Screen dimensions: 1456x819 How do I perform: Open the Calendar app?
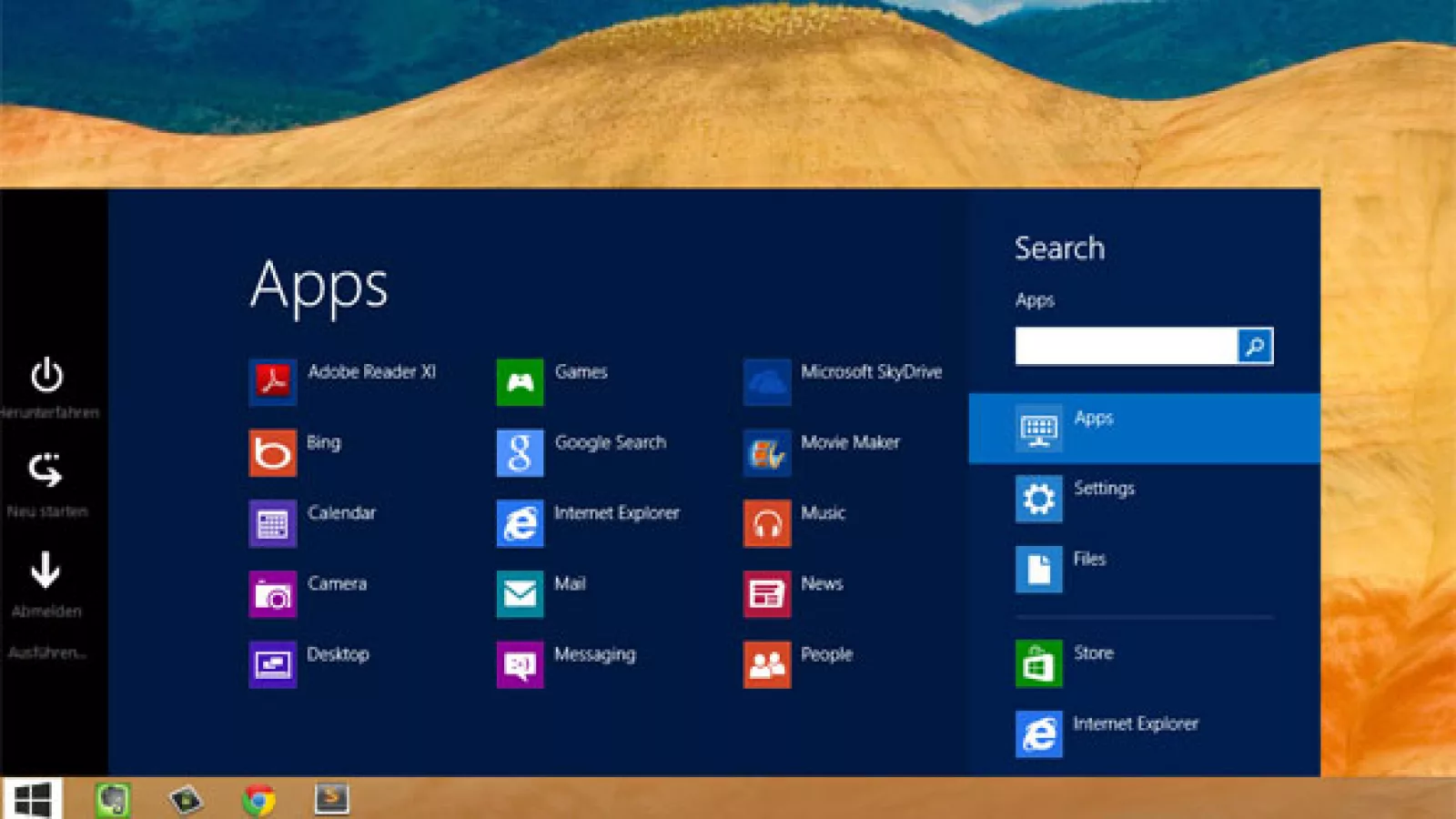(x=273, y=523)
